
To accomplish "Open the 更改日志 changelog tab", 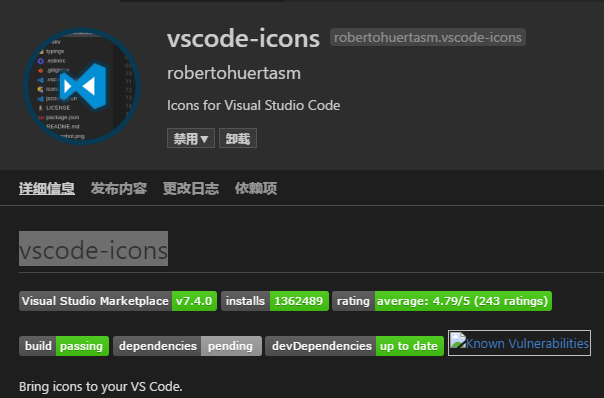I will click(191, 188).
